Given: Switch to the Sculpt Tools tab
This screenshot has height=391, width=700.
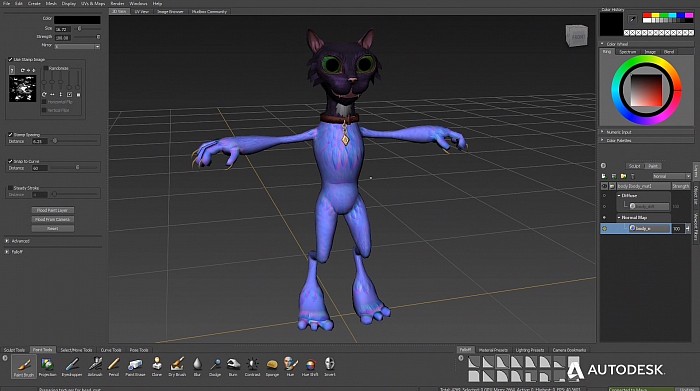Looking at the screenshot, I should pos(14,350).
